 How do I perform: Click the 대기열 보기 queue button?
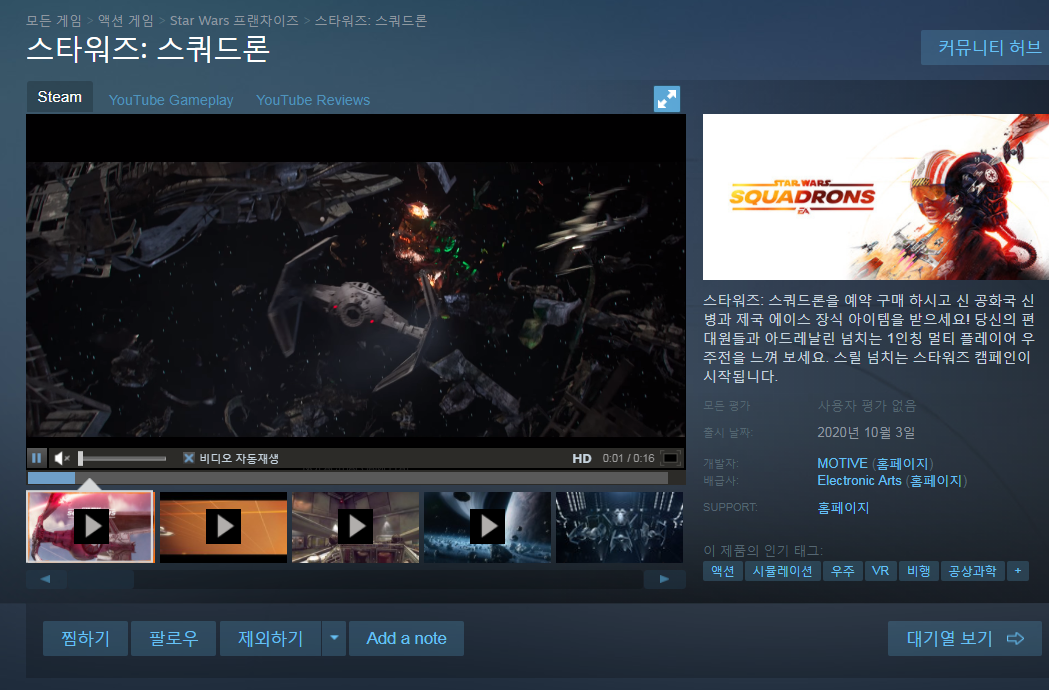pyautogui.click(x=965, y=638)
